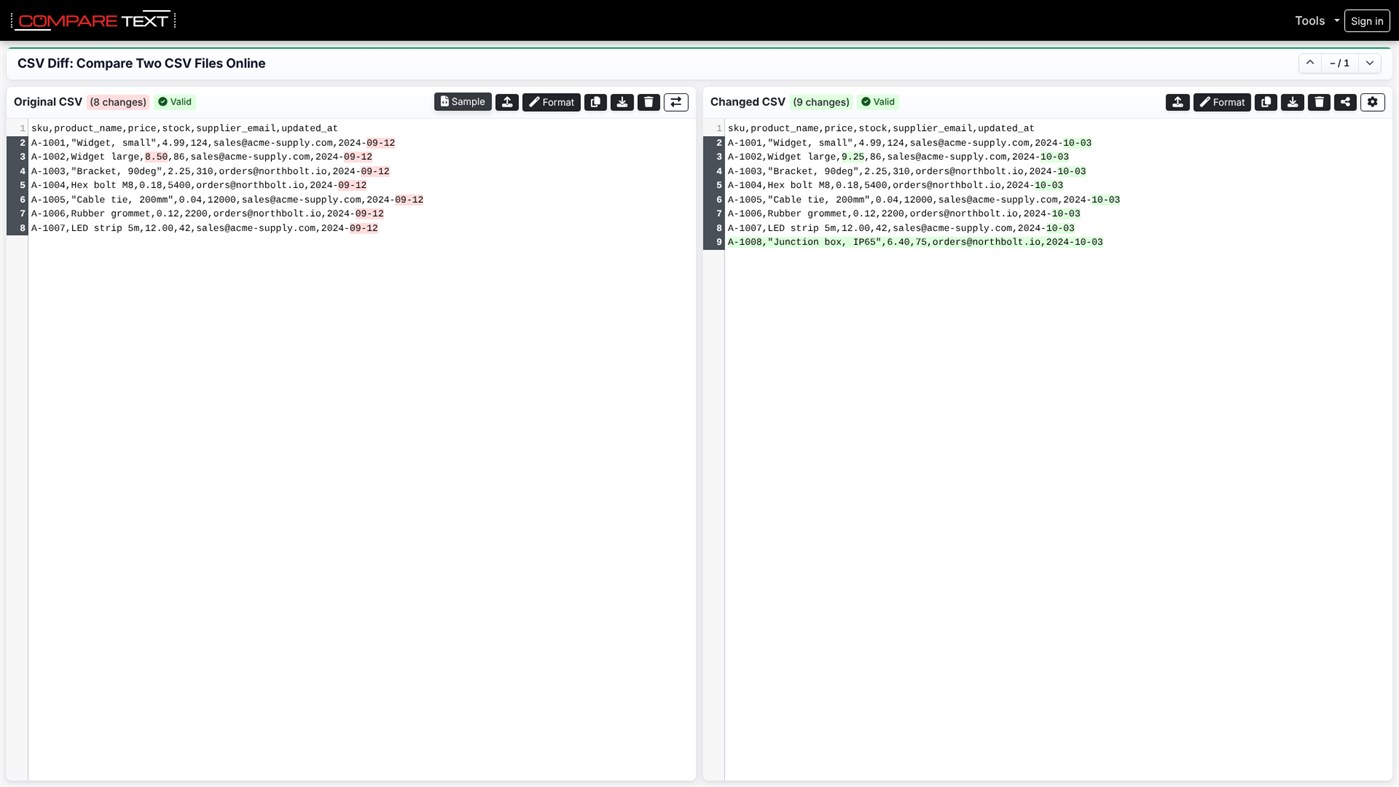Viewport: 1399px width, 787px height.
Task: Copy the Changed CSV contents
Action: click(1266, 102)
